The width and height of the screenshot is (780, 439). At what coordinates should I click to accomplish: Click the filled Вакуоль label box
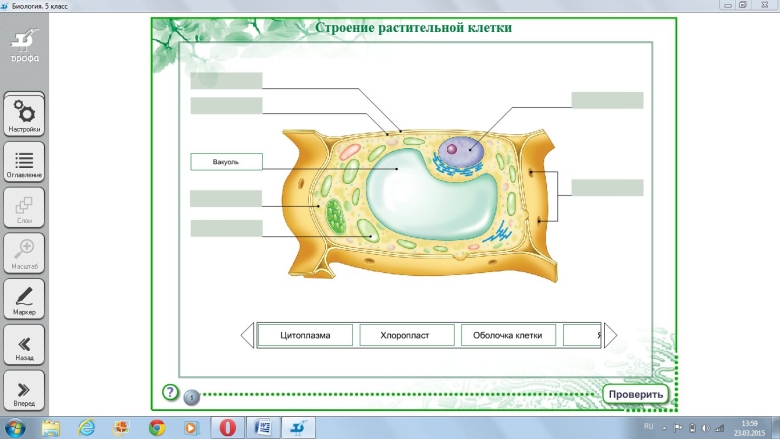tap(226, 161)
